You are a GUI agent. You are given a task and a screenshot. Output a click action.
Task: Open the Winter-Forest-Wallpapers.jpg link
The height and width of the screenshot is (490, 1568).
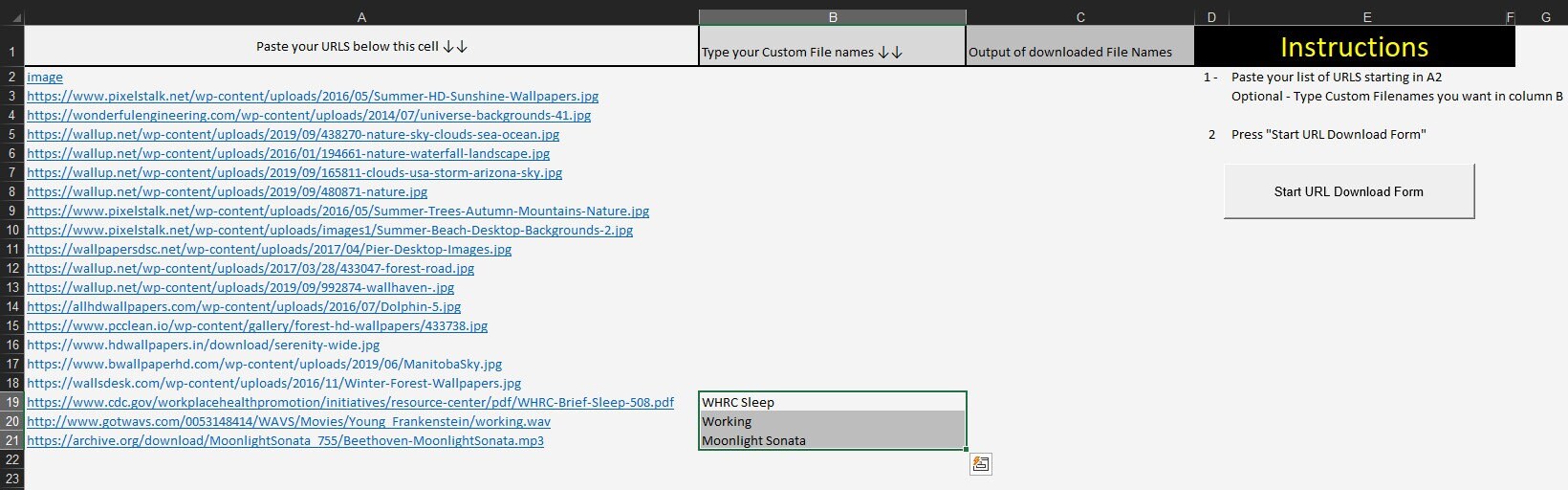[274, 383]
